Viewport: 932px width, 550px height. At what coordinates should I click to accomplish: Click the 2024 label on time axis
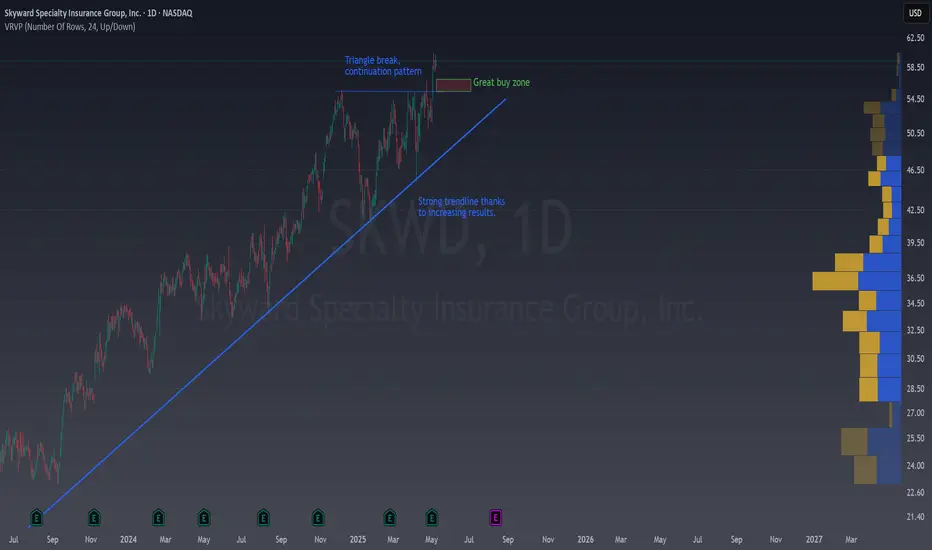128,539
